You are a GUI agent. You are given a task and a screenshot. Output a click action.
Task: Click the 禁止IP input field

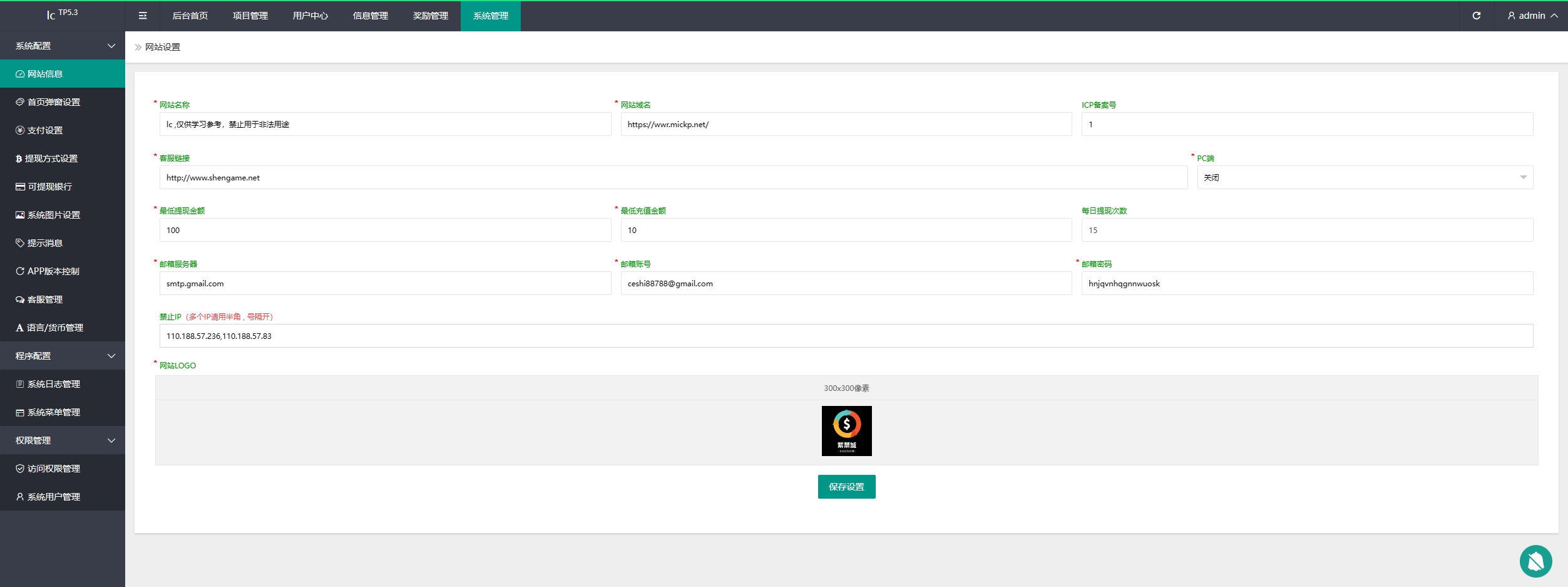tap(846, 336)
